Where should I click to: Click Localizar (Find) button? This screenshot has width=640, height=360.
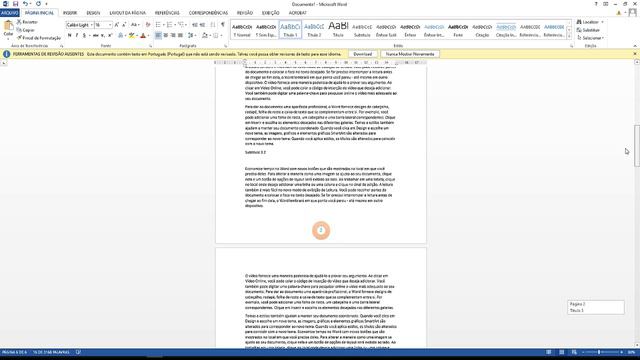tap(587, 22)
